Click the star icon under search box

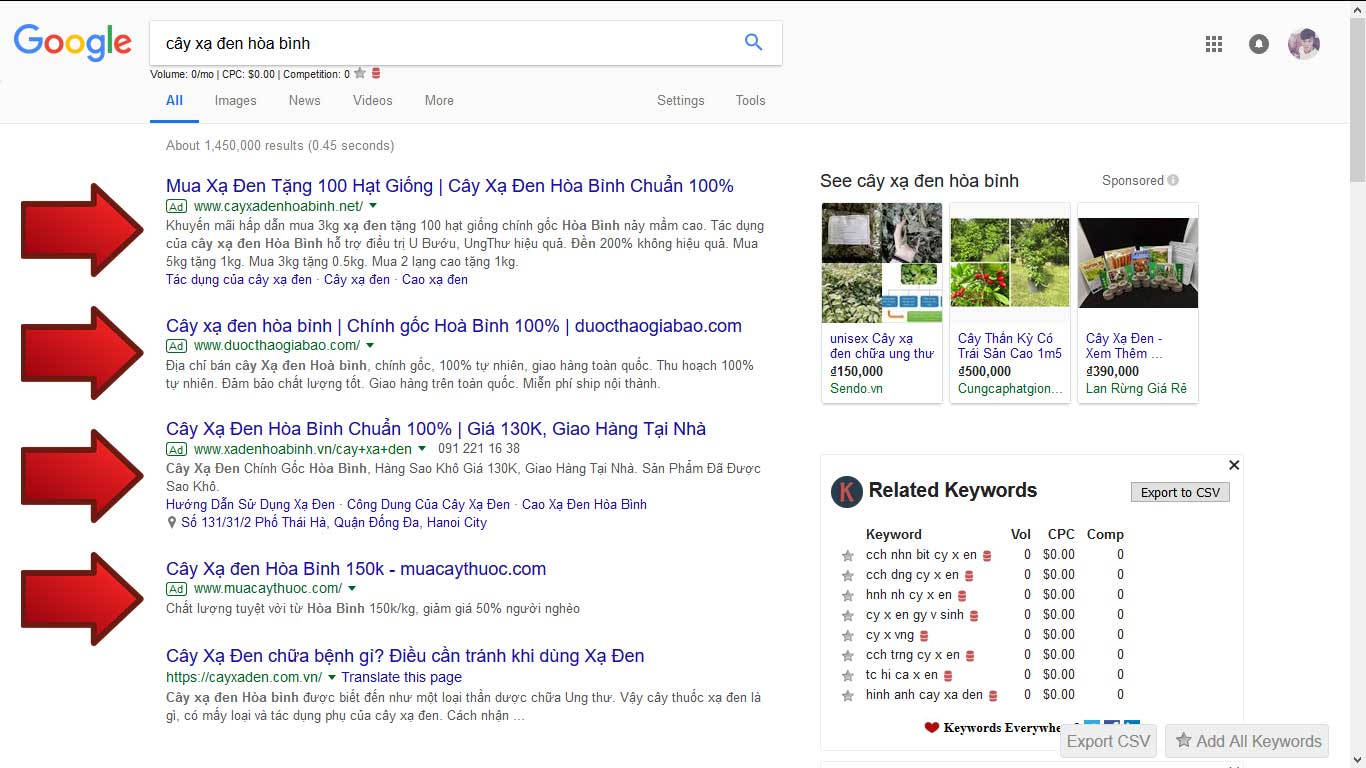[360, 73]
